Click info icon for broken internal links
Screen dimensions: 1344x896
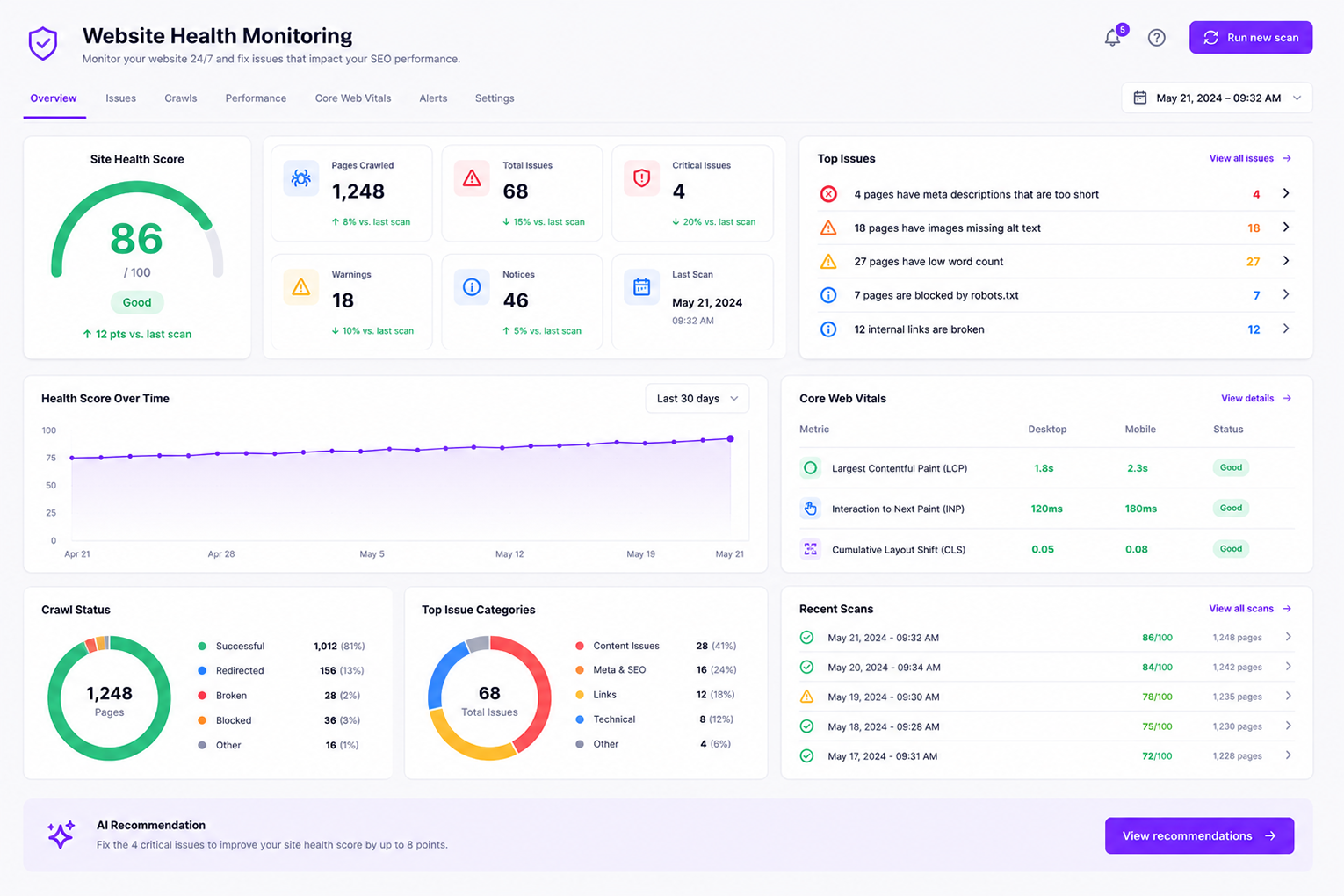tap(828, 329)
